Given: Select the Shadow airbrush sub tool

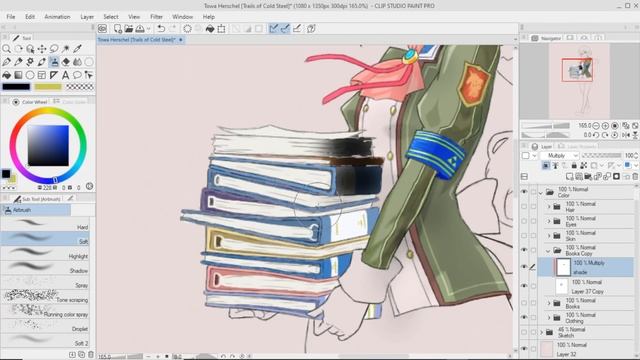Looking at the screenshot, I should (45, 267).
